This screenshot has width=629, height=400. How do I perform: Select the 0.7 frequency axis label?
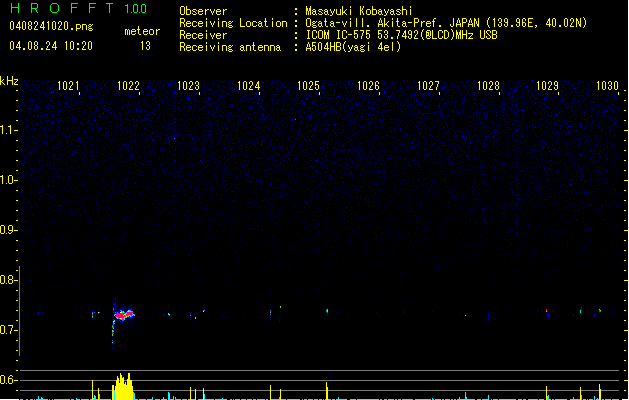click(x=9, y=330)
